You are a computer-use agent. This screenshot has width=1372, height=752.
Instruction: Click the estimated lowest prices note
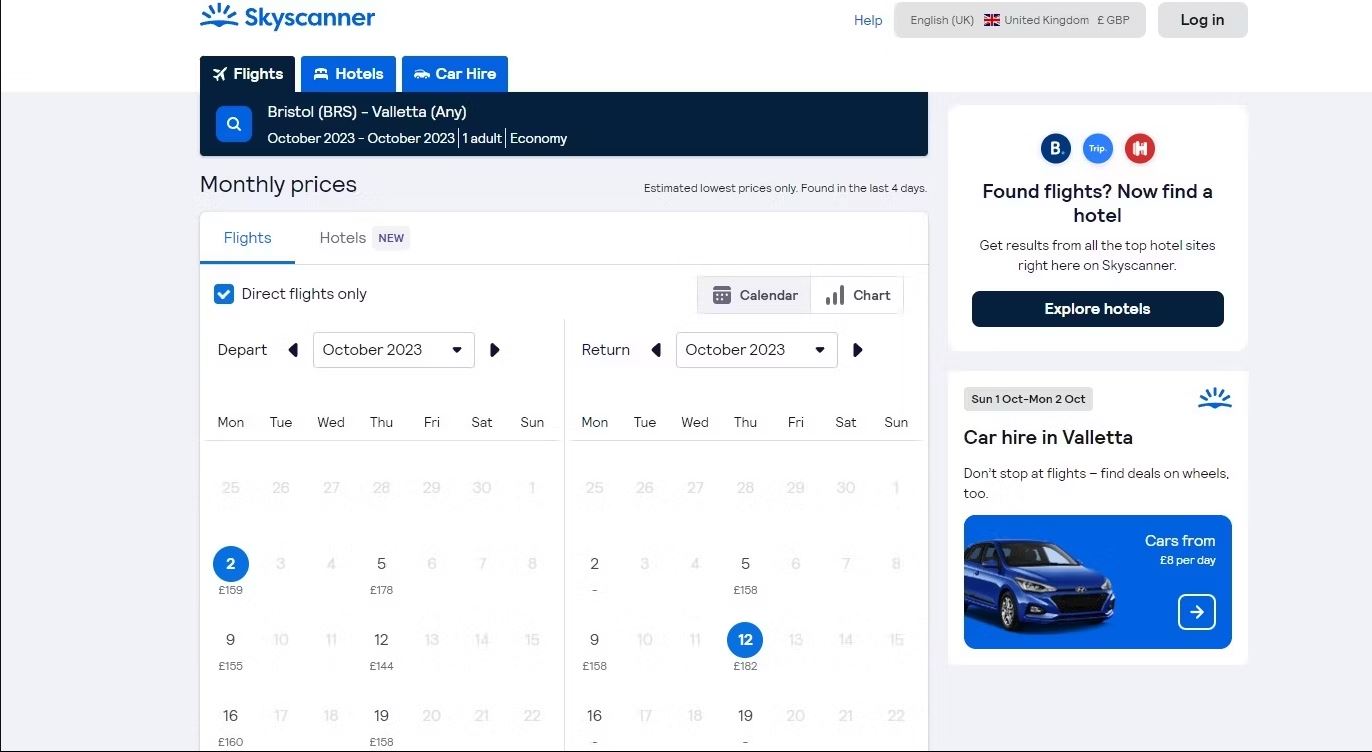point(785,188)
